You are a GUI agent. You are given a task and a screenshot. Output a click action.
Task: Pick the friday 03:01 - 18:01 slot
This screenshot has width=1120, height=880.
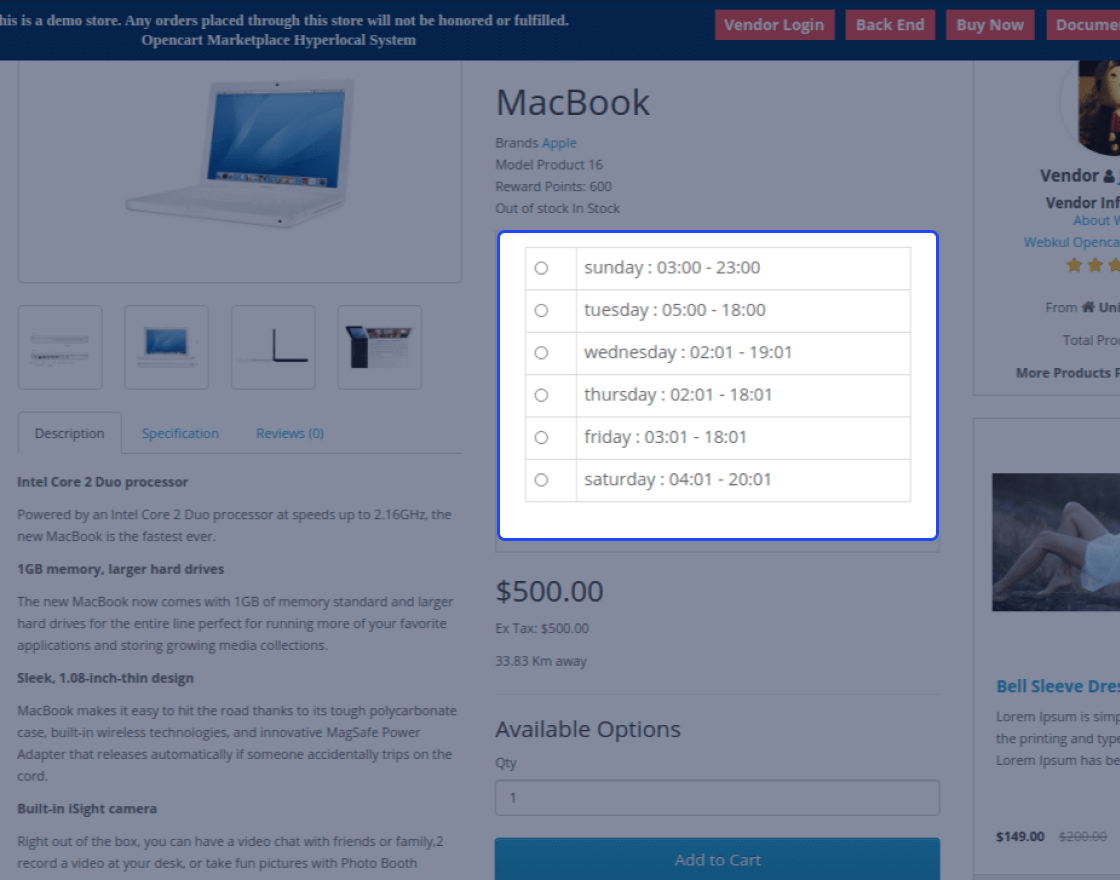[x=541, y=437]
